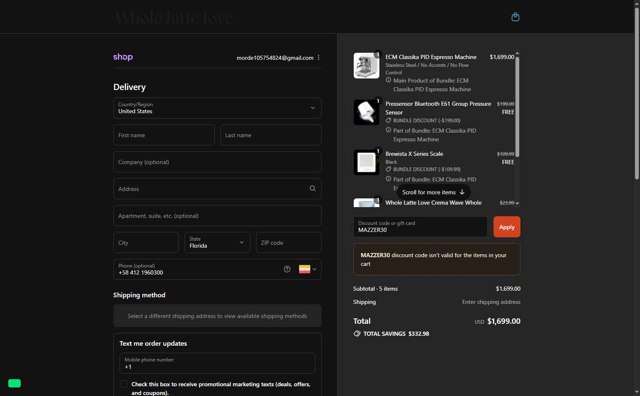This screenshot has width=640, height=396.
Task: Click info icon in Pressensor Part of Bundle
Action: 388,130
